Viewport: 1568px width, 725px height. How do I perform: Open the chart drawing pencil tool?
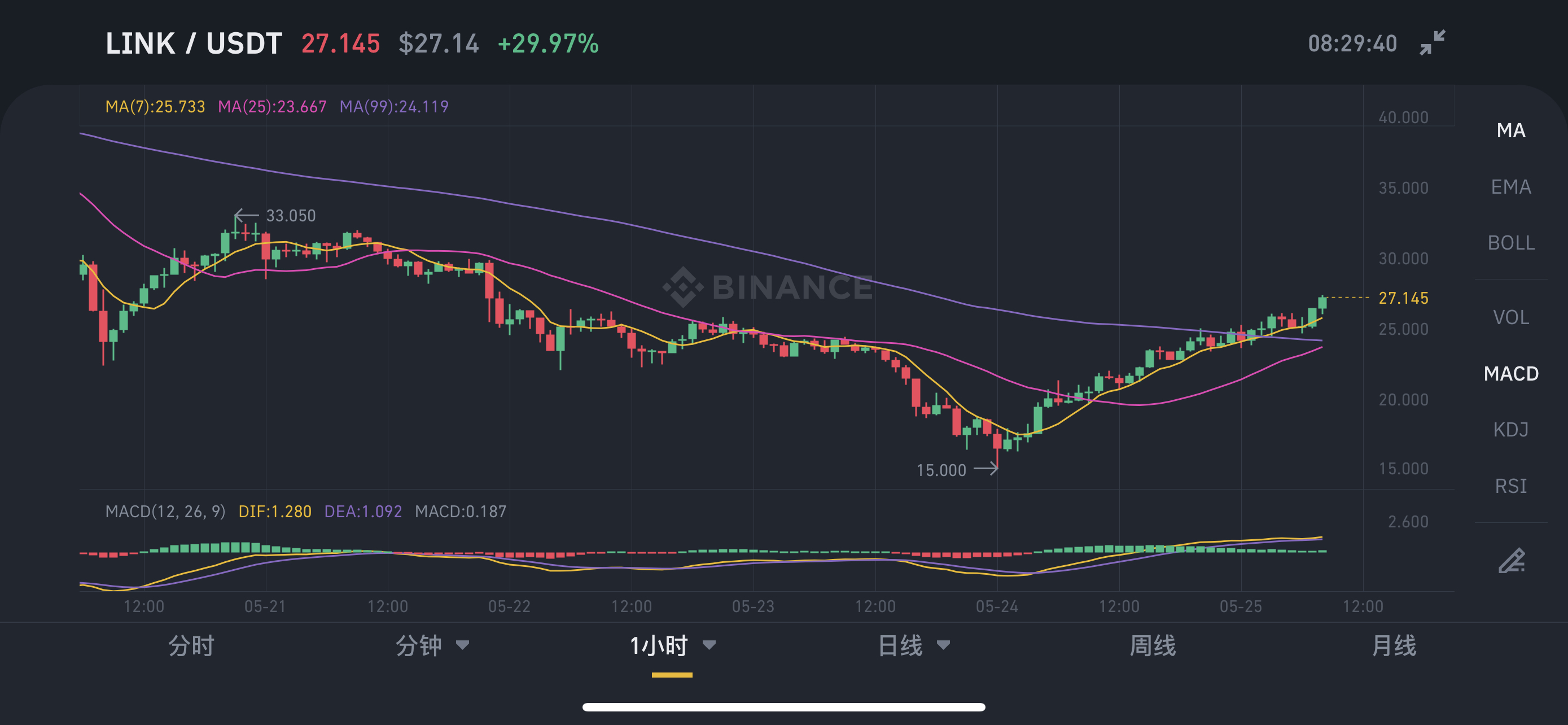1512,561
